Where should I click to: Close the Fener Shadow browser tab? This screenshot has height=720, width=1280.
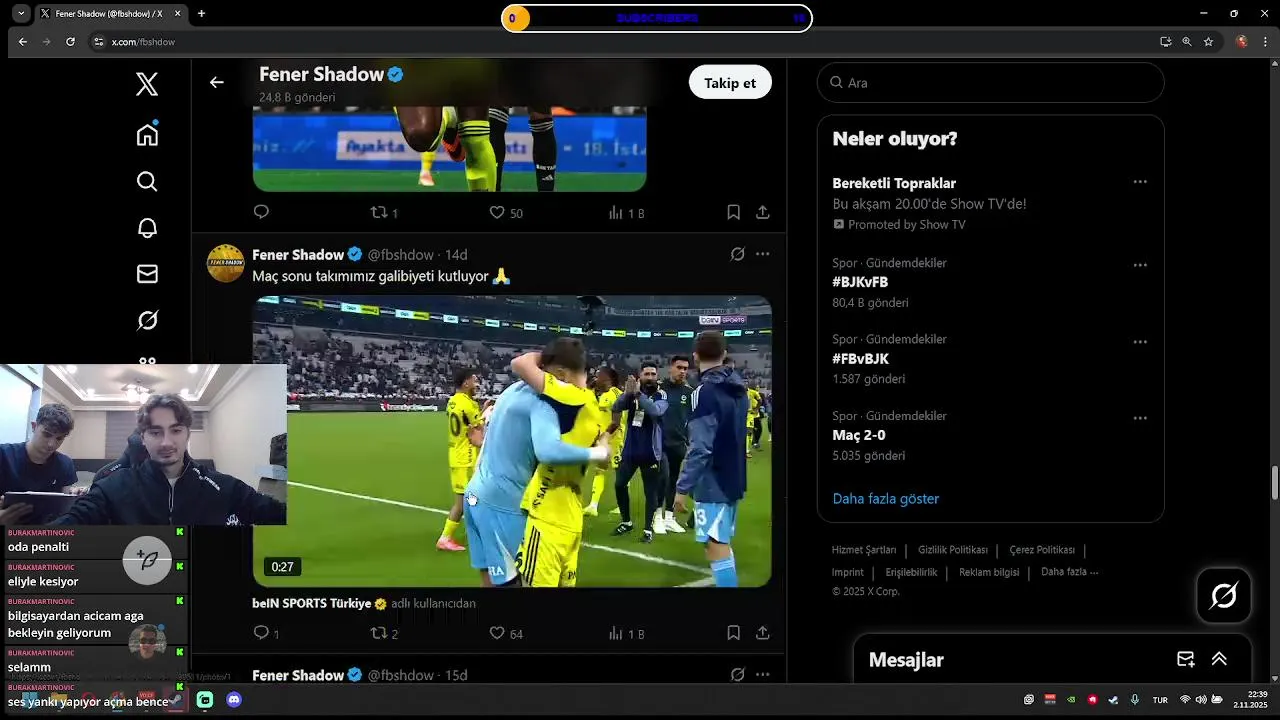178,14
